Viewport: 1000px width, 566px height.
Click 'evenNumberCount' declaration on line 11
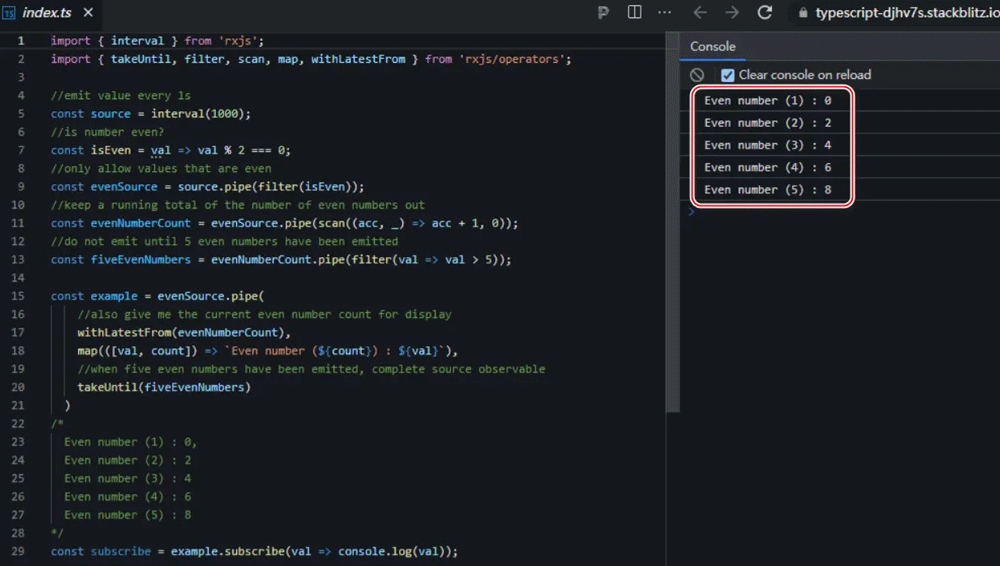click(x=140, y=223)
